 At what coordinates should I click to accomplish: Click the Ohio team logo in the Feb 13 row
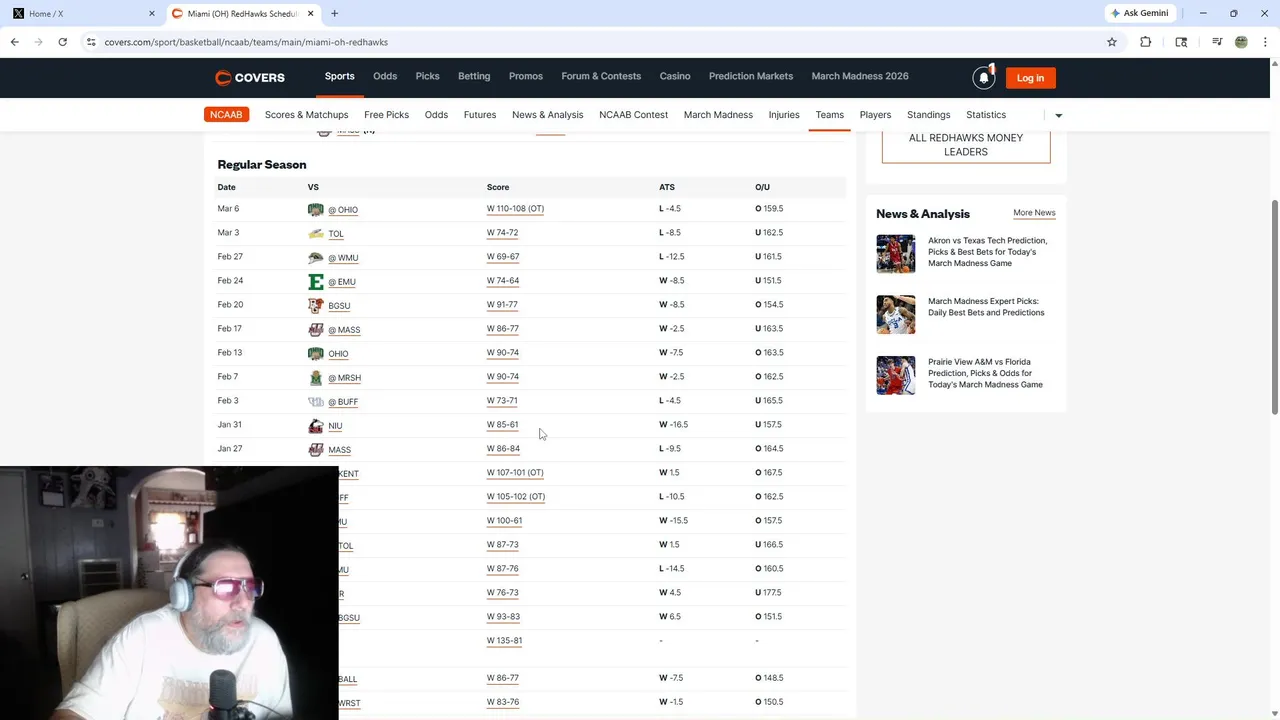click(316, 353)
